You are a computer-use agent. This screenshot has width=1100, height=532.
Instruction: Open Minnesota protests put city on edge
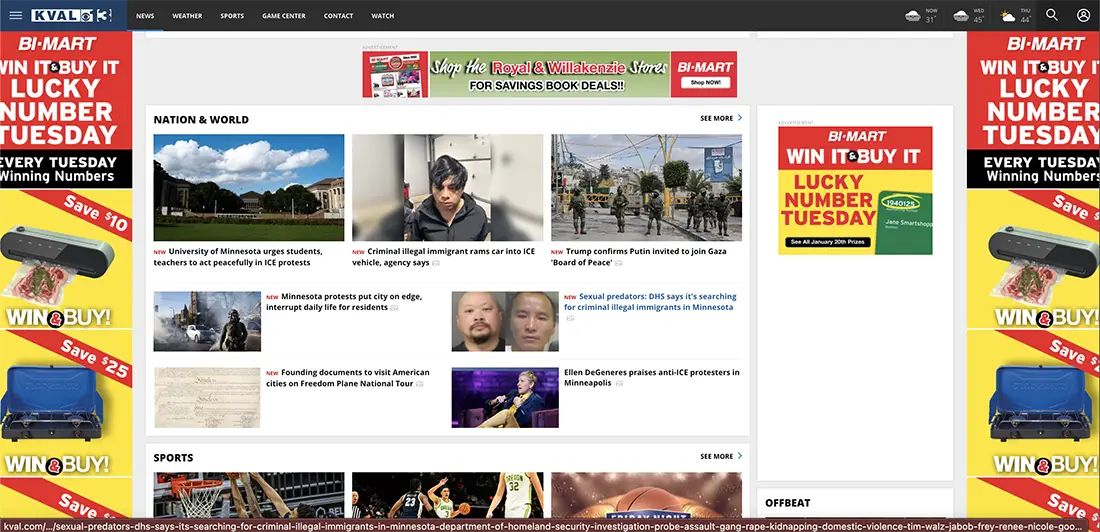click(344, 302)
